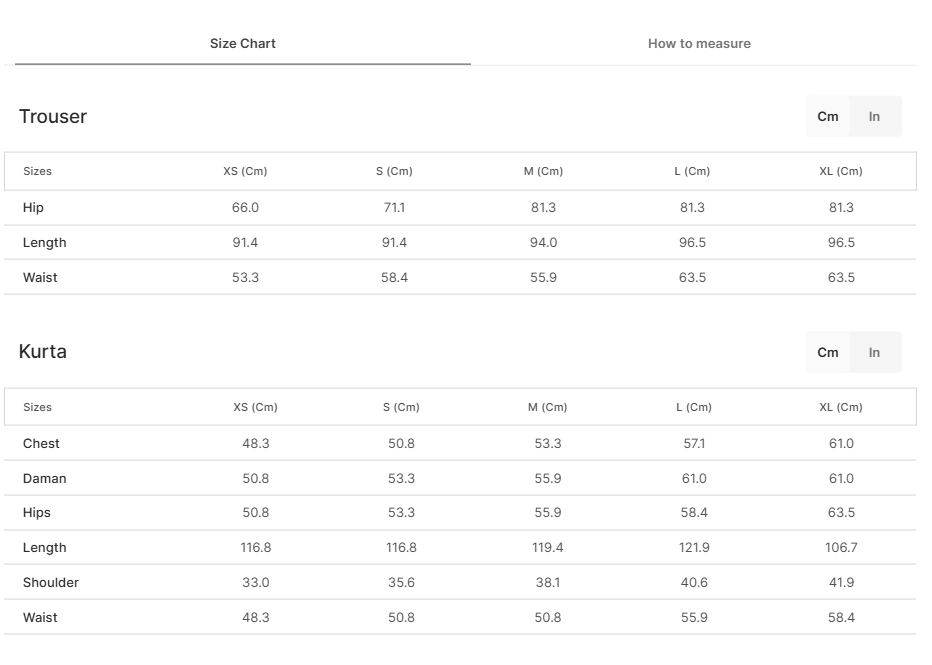This screenshot has height=665, width=932.
Task: Click the Kurta section heading
Action: click(x=43, y=352)
